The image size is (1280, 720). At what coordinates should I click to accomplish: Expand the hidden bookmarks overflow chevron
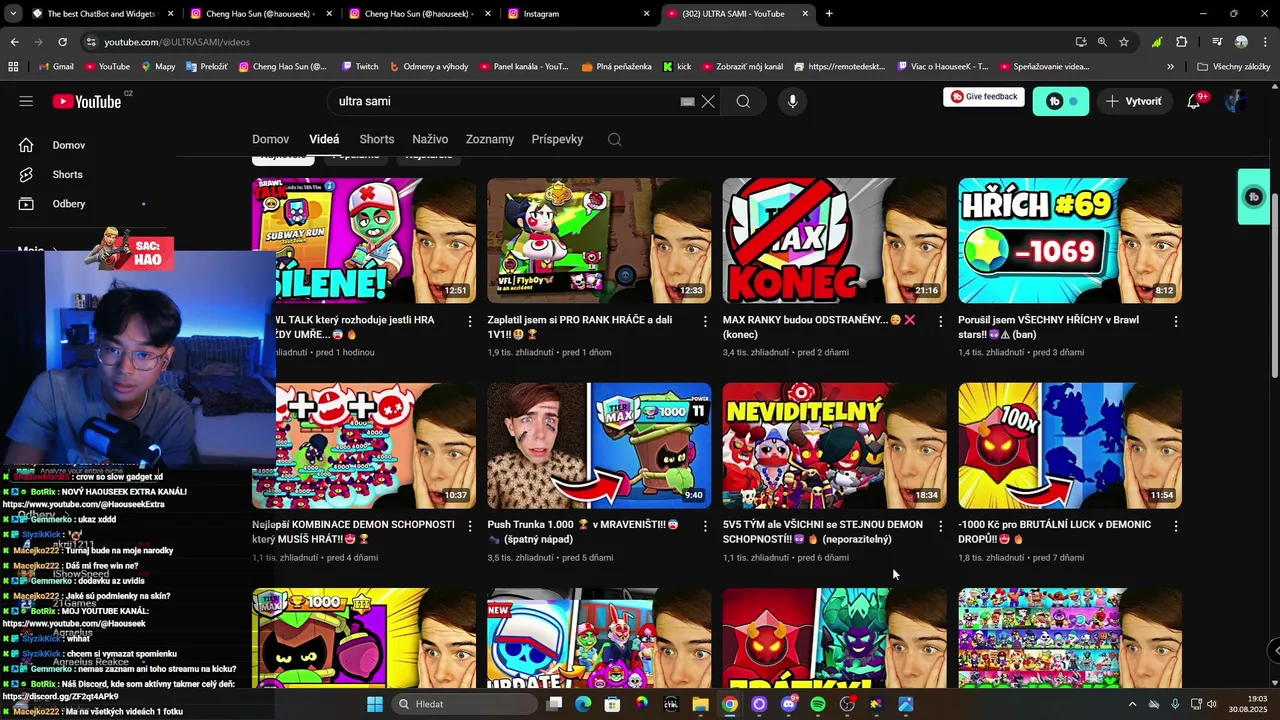[1170, 67]
